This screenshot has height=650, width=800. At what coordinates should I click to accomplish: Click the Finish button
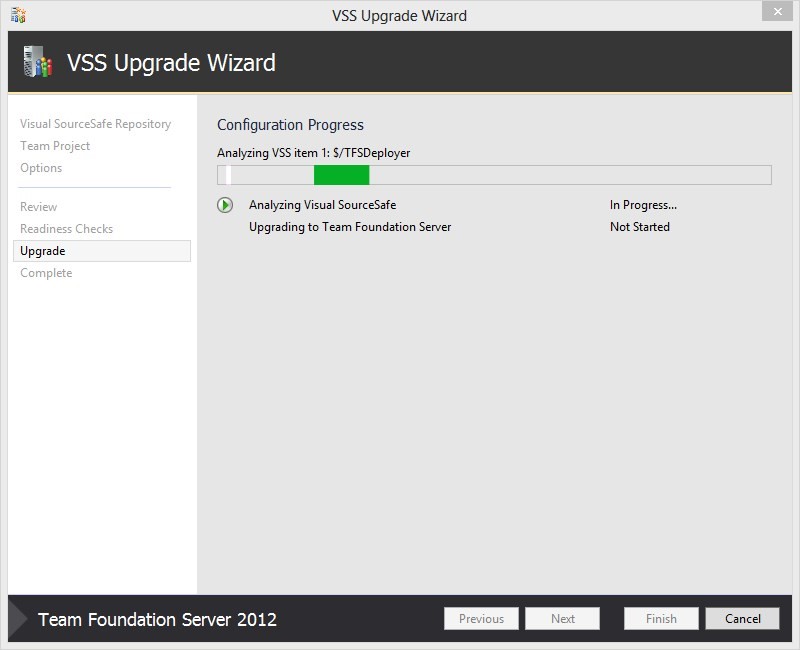pyautogui.click(x=660, y=618)
